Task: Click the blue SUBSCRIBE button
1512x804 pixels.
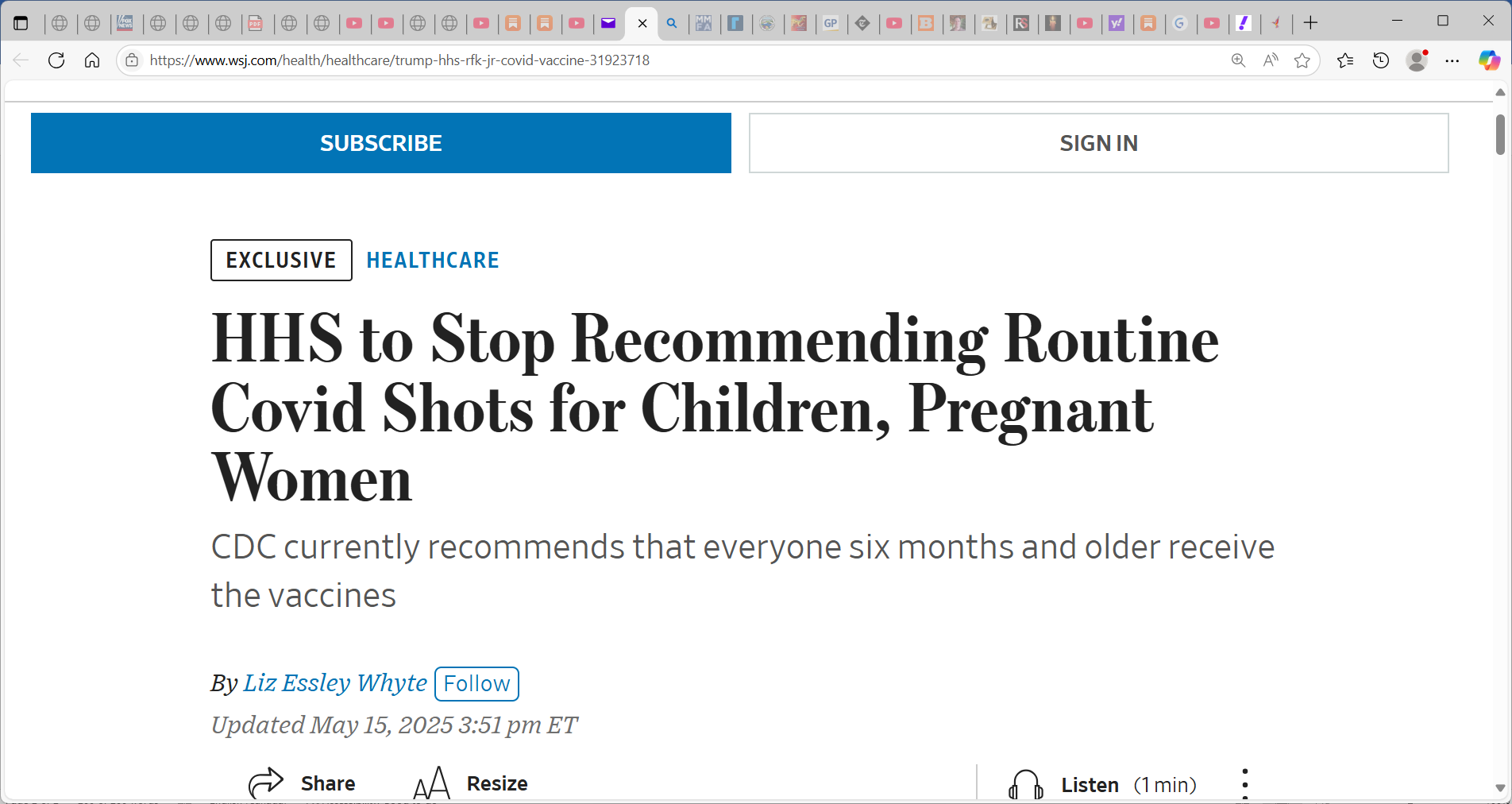Action: coord(381,143)
